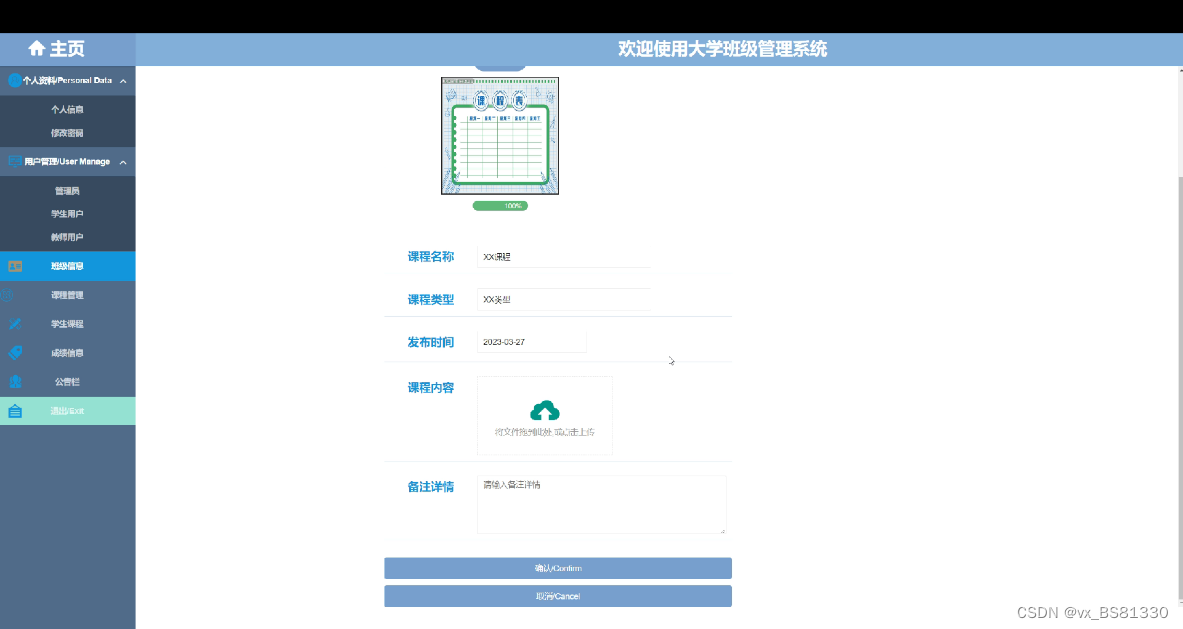Viewport: 1183px width, 629px height.
Task: Click the 发布时间 label
Action: 431,342
